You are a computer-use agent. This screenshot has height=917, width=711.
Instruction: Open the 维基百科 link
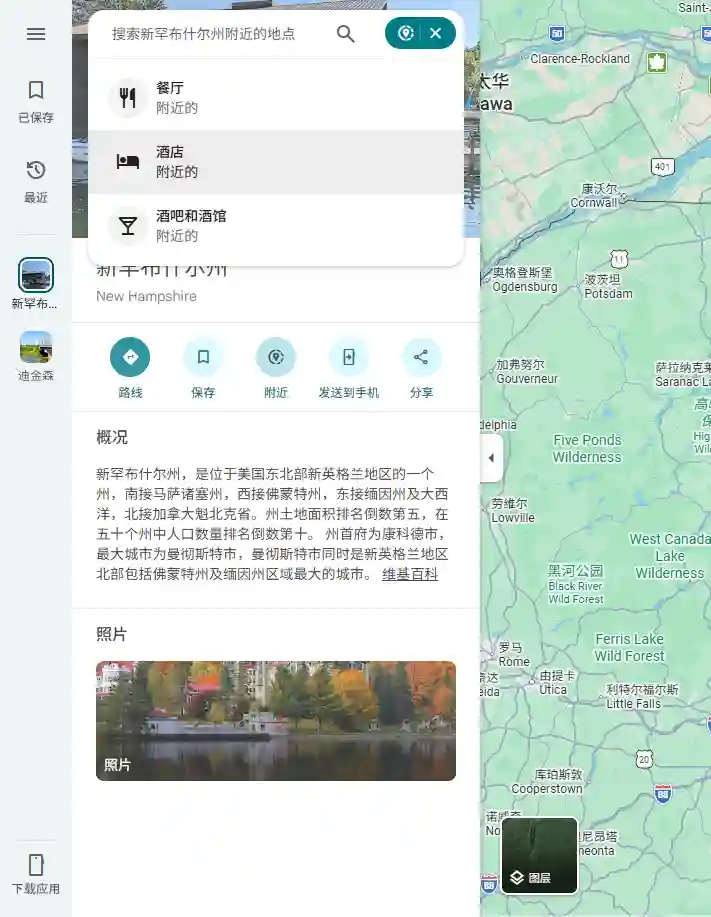(410, 574)
